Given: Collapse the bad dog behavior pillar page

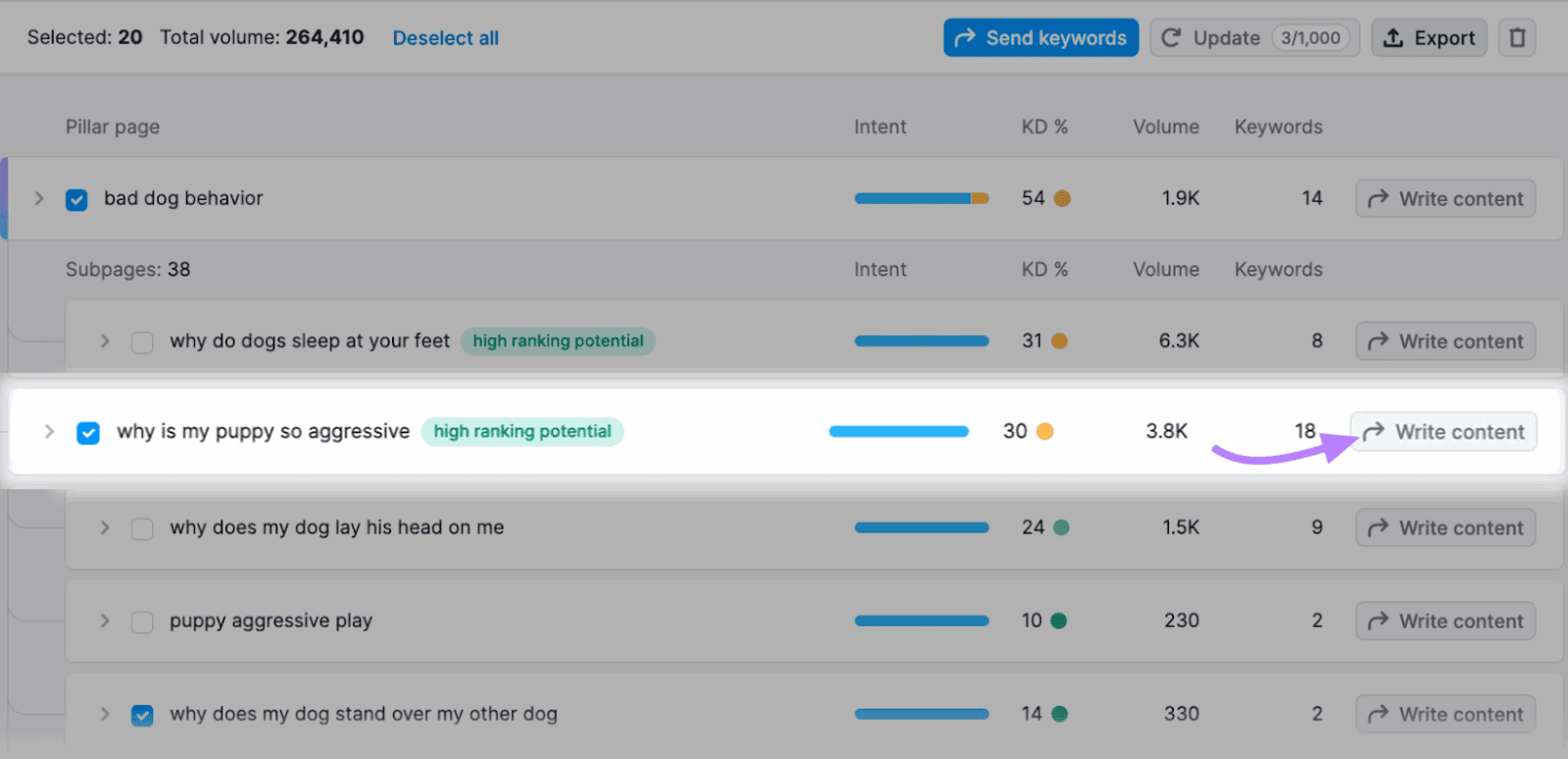Looking at the screenshot, I should coord(39,199).
